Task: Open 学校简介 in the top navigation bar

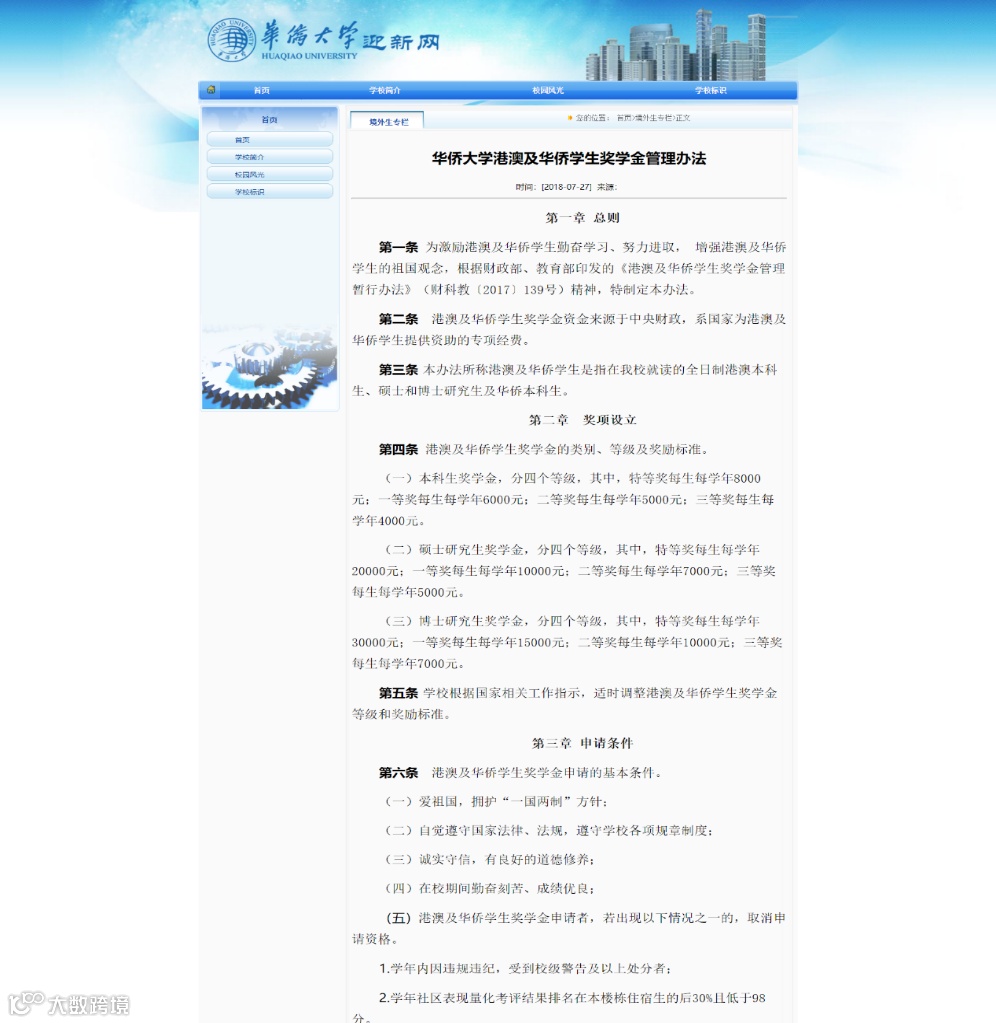Action: [385, 91]
